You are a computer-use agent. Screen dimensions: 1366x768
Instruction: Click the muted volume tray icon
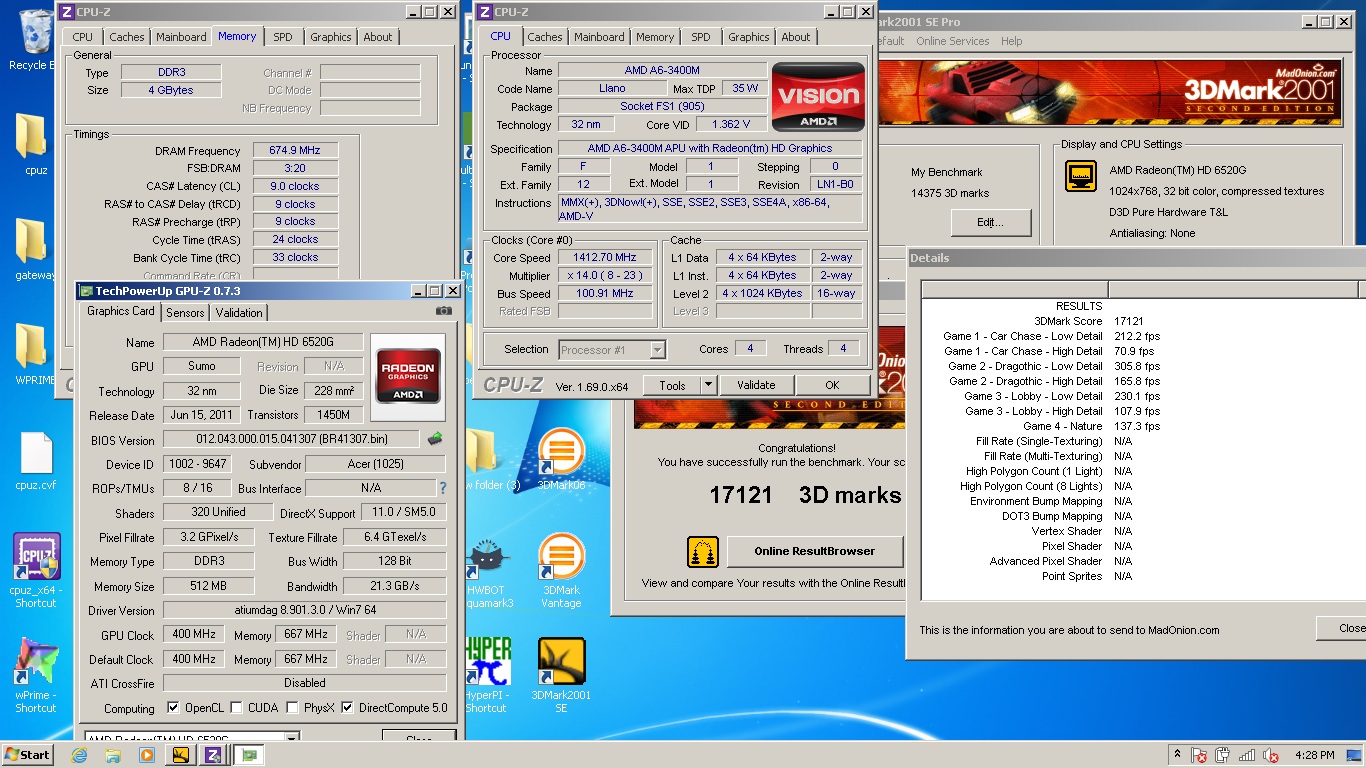click(1271, 755)
